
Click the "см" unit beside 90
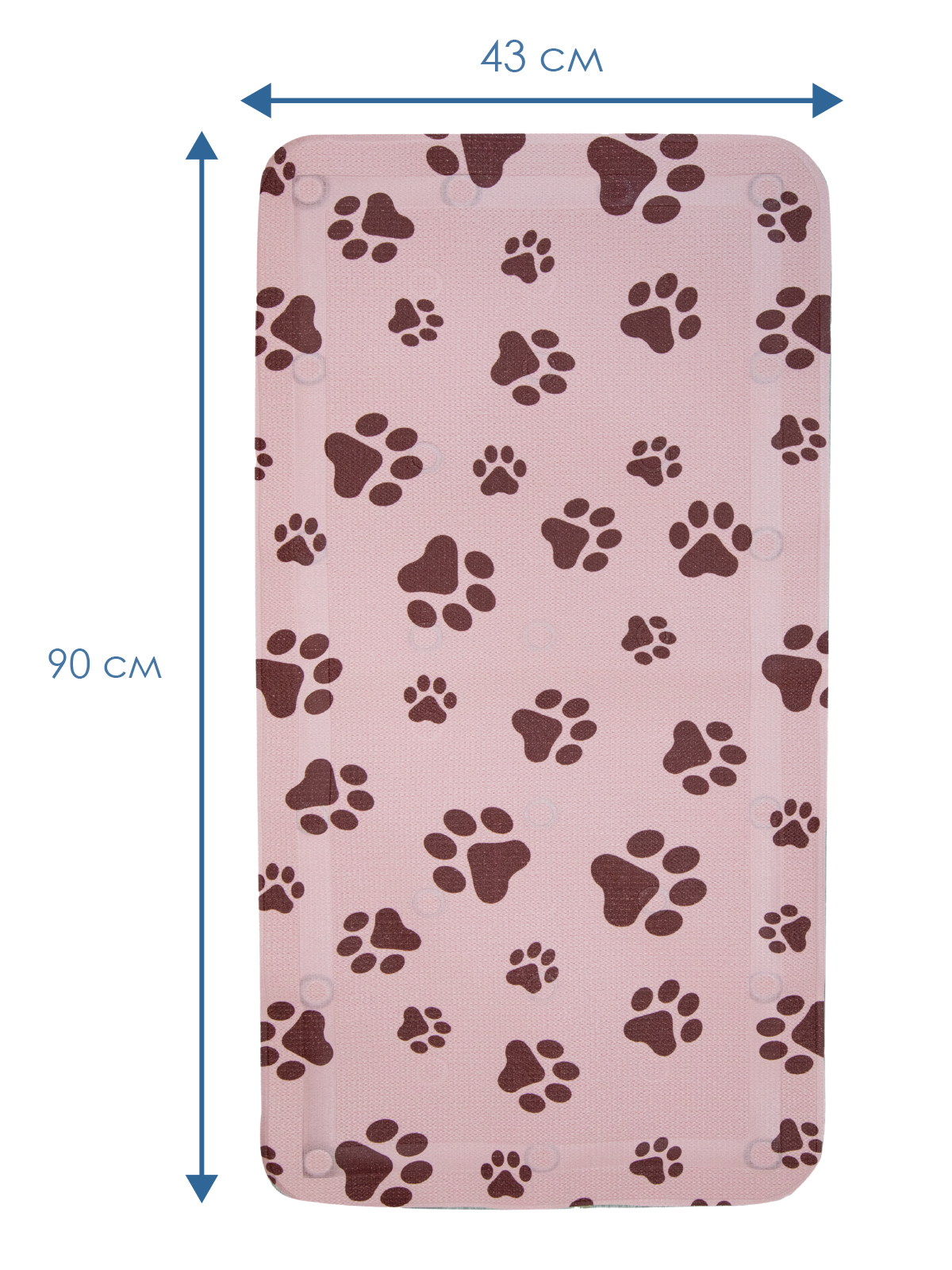[133, 667]
